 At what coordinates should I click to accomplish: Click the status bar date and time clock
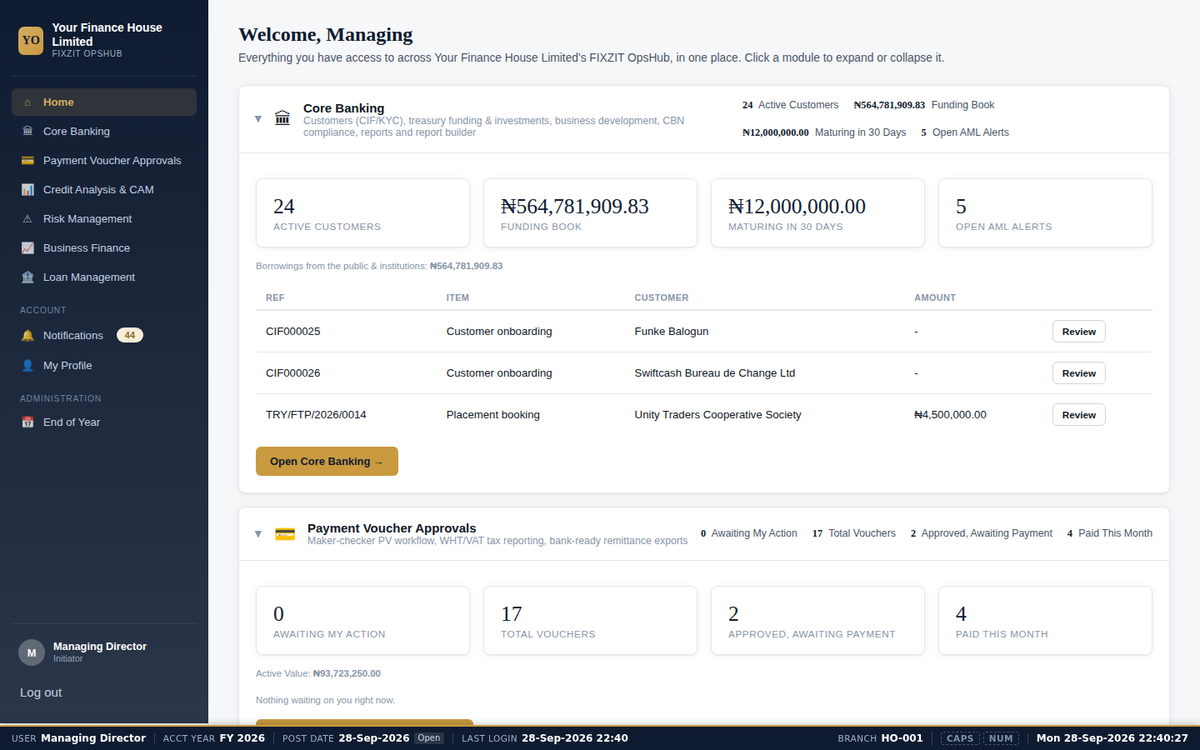(1112, 739)
